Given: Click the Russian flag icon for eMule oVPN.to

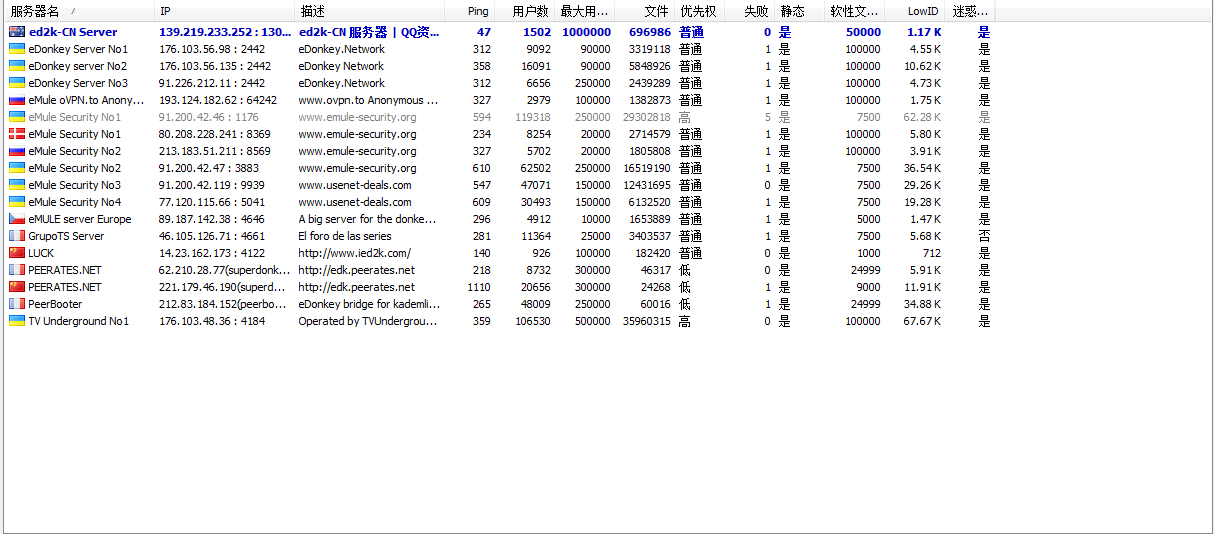Looking at the screenshot, I should click(x=16, y=100).
